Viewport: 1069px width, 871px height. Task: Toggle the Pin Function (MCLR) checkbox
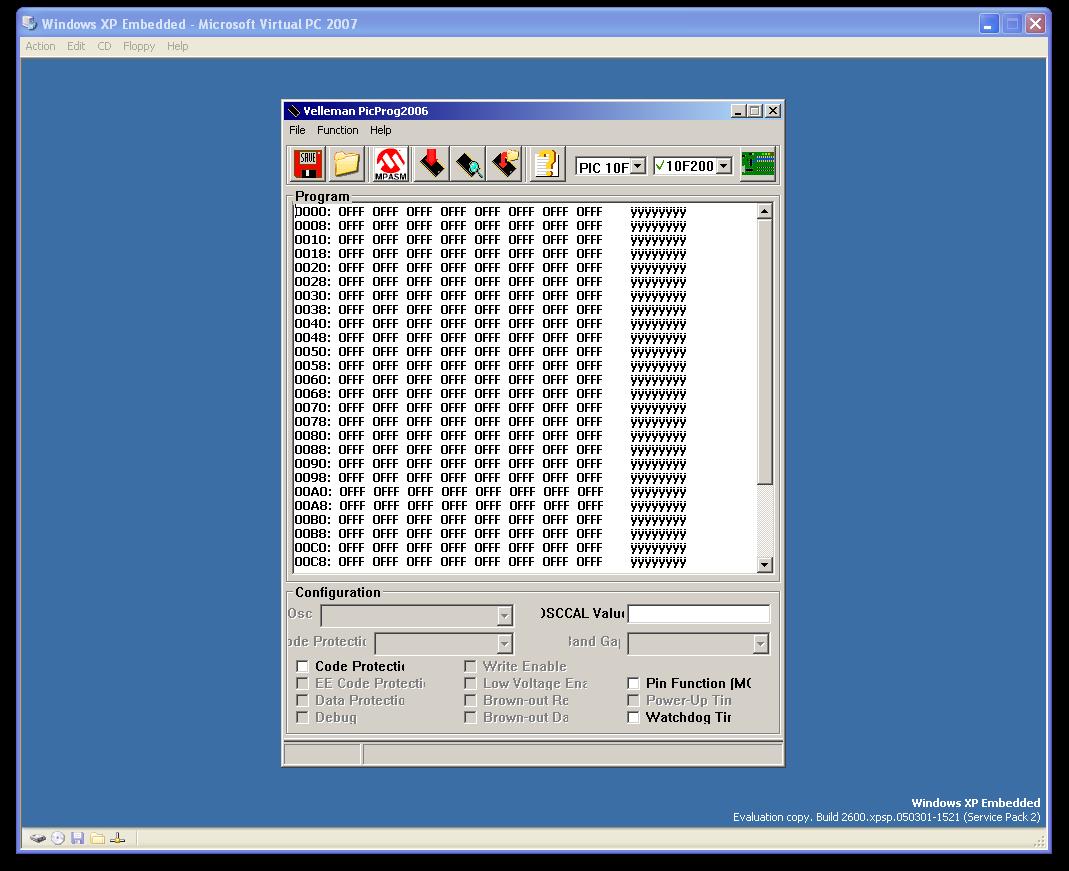tap(633, 684)
